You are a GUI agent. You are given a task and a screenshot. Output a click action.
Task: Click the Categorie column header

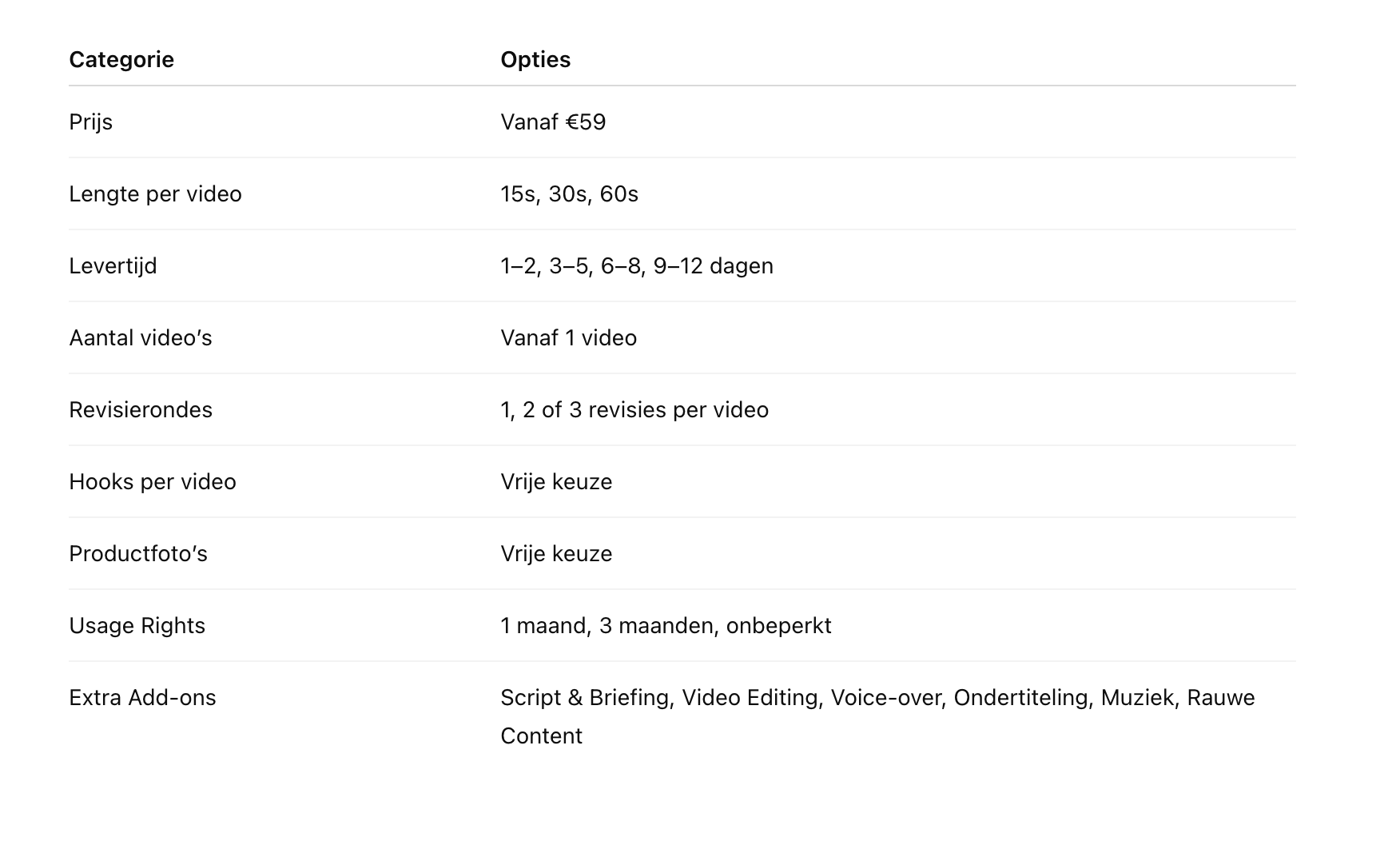[121, 60]
